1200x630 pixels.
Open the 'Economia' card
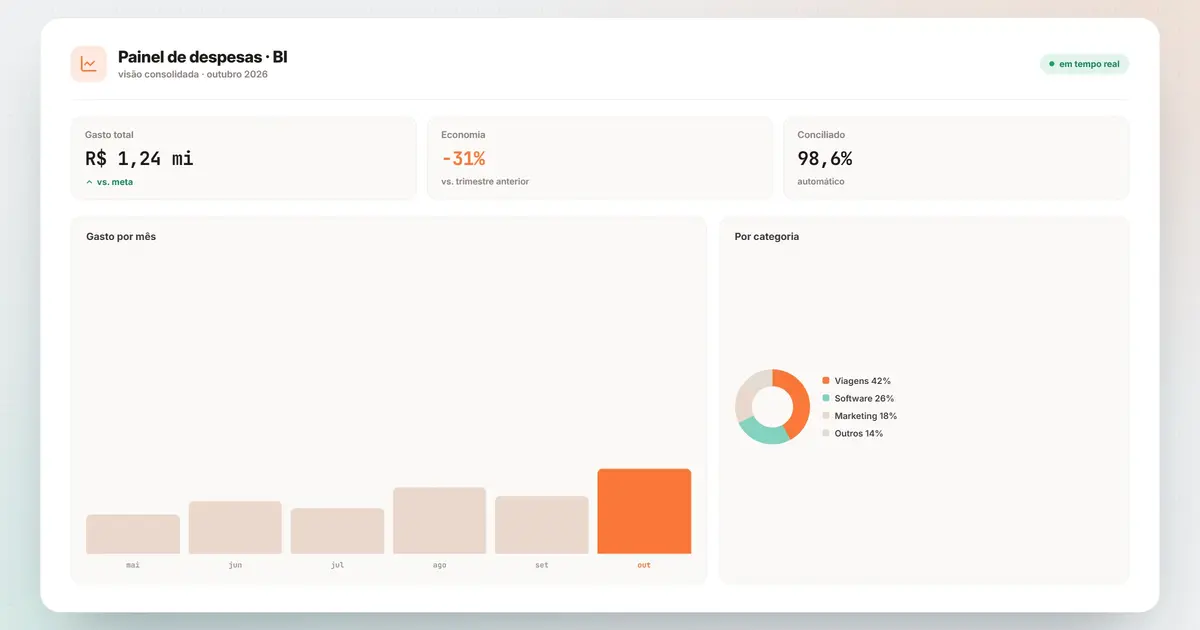point(600,158)
